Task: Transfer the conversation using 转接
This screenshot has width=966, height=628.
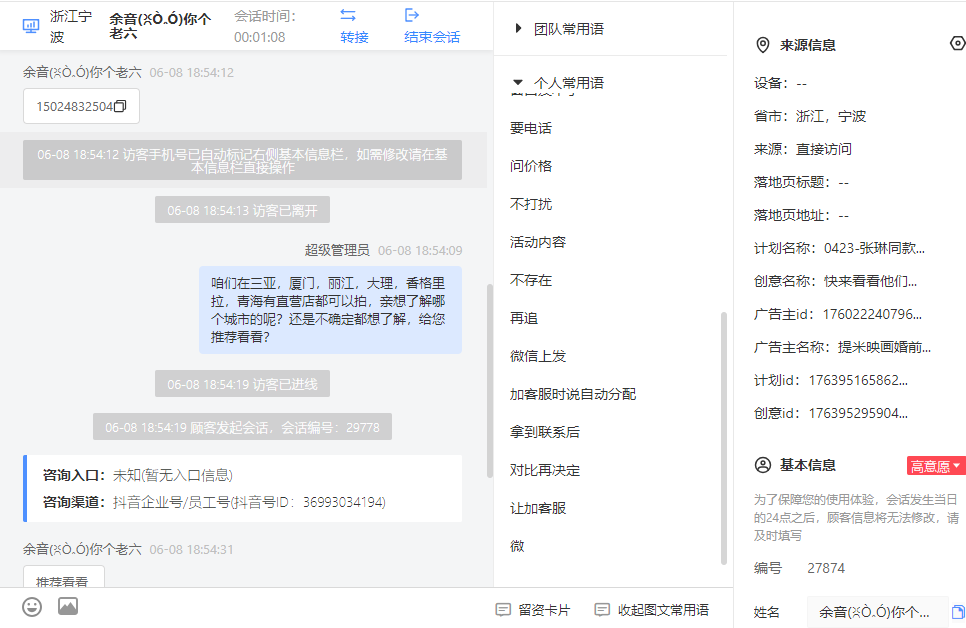Action: [x=354, y=26]
